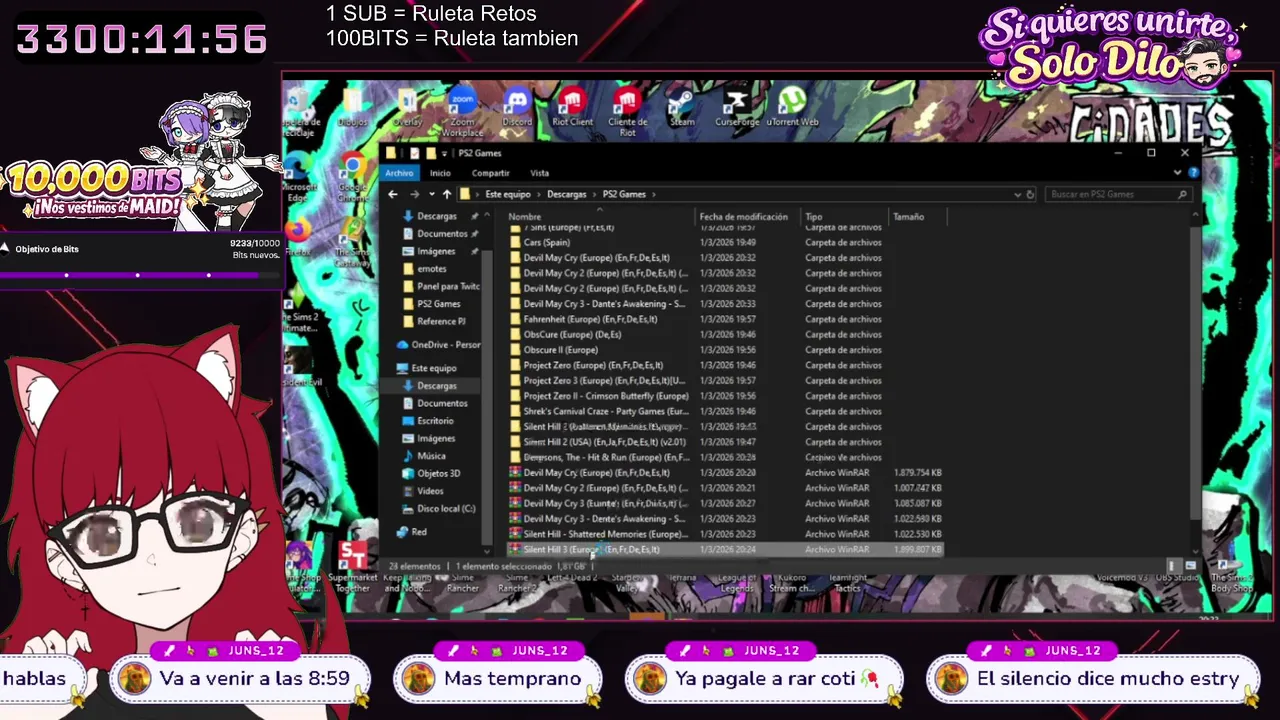Screen dimensions: 1280x720
Task: Open the uTorrent Web desktop shortcut
Action: [792, 107]
